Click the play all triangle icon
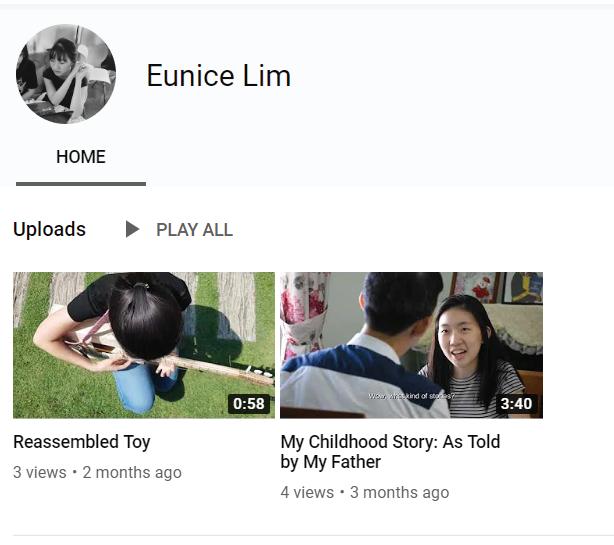 click(x=132, y=229)
